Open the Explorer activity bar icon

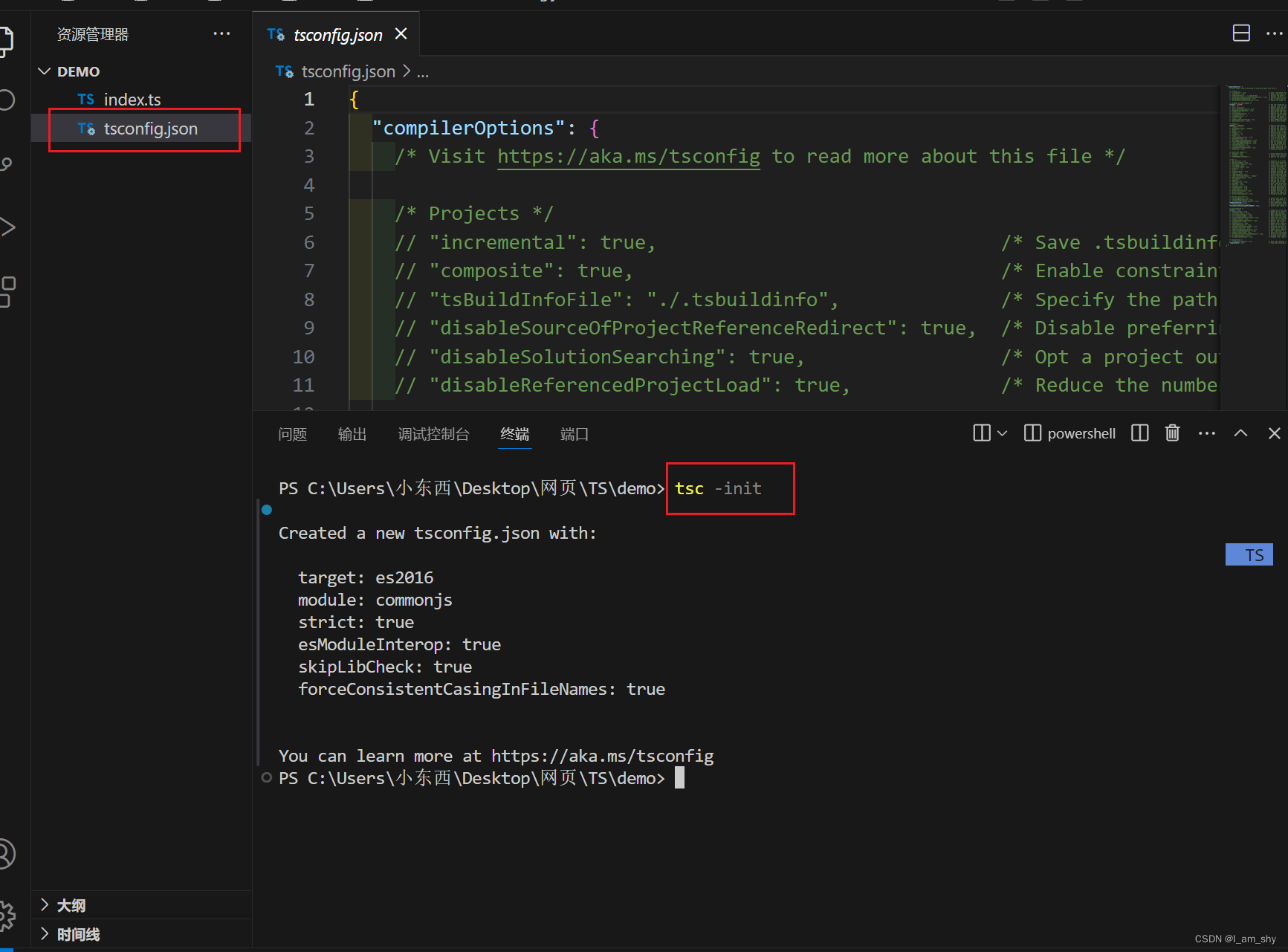6,41
